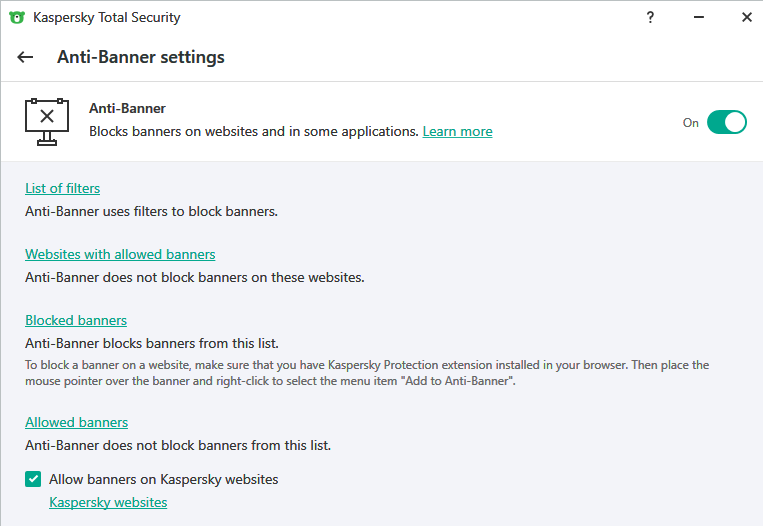Screen dimensions: 763x526
Task: Open the Kaspersky websites link
Action: point(108,502)
